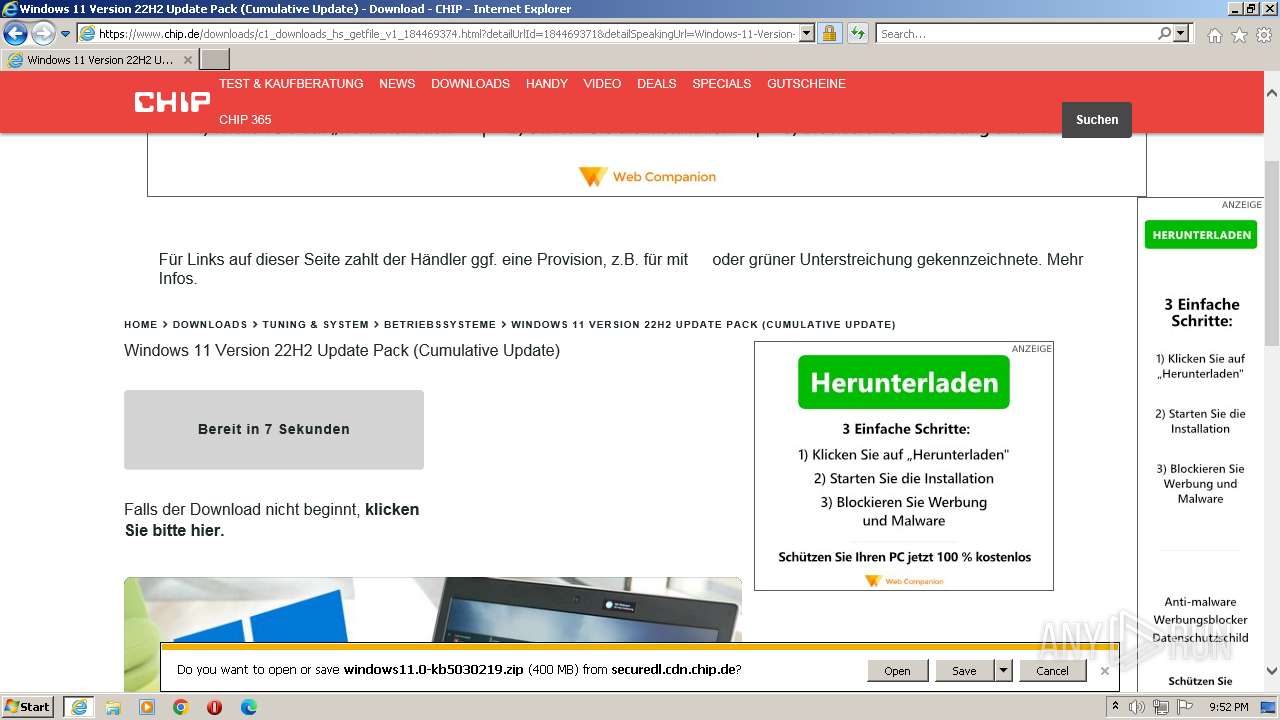Open SPECIALS menu item
Image resolution: width=1280 pixels, height=720 pixels.
click(x=721, y=84)
